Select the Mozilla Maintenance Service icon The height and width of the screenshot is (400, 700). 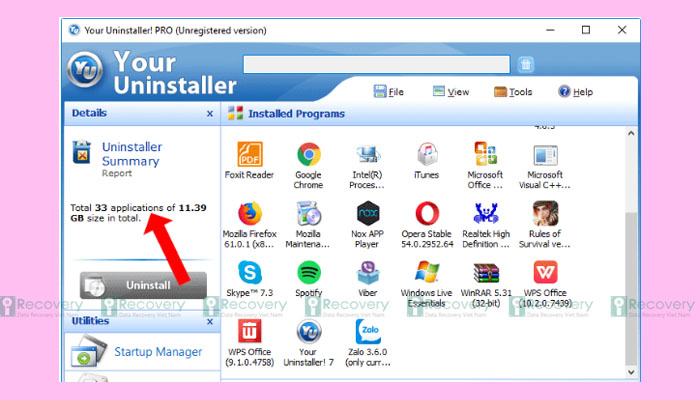click(x=308, y=213)
